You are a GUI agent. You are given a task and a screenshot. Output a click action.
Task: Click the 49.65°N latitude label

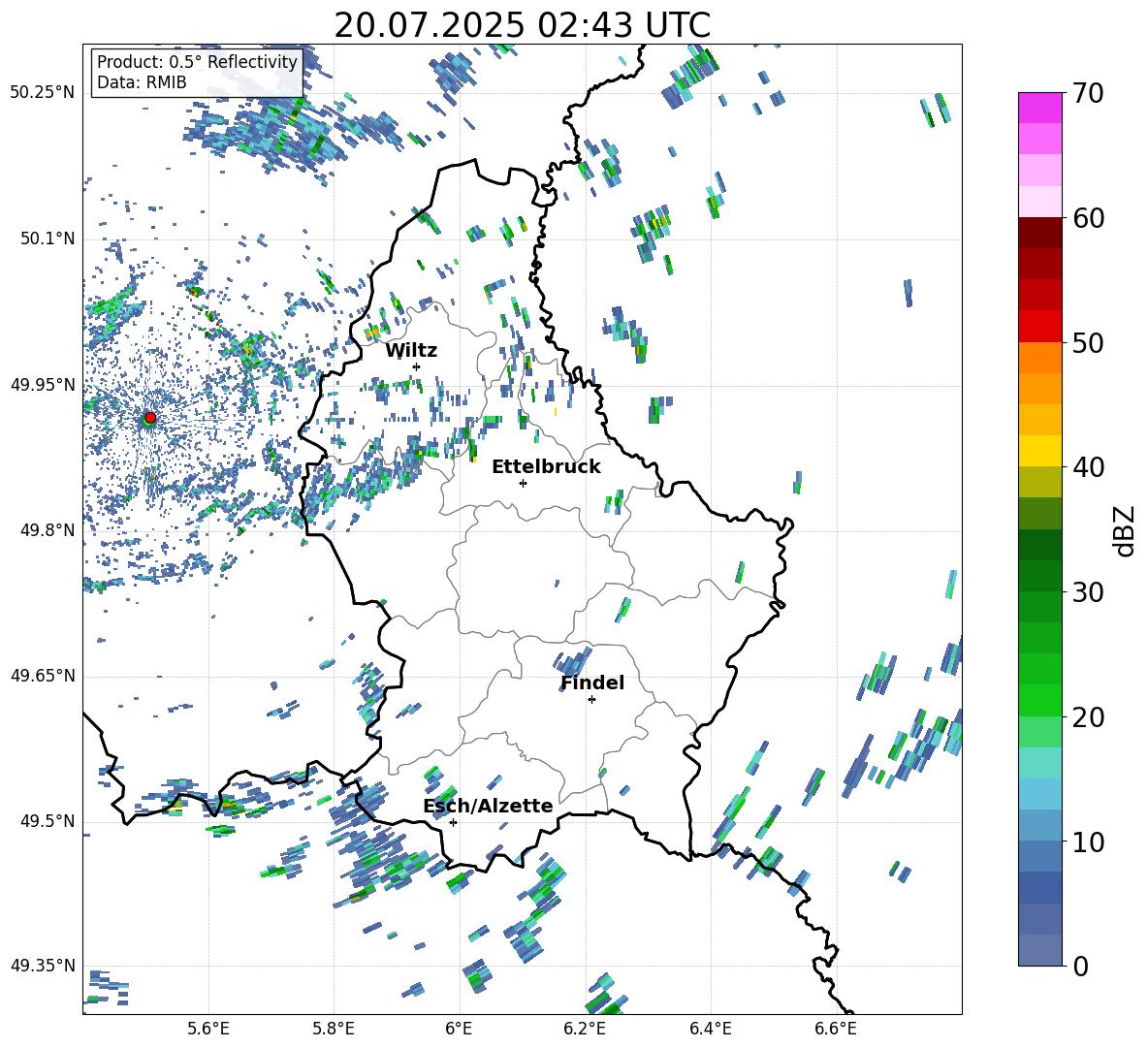click(43, 675)
